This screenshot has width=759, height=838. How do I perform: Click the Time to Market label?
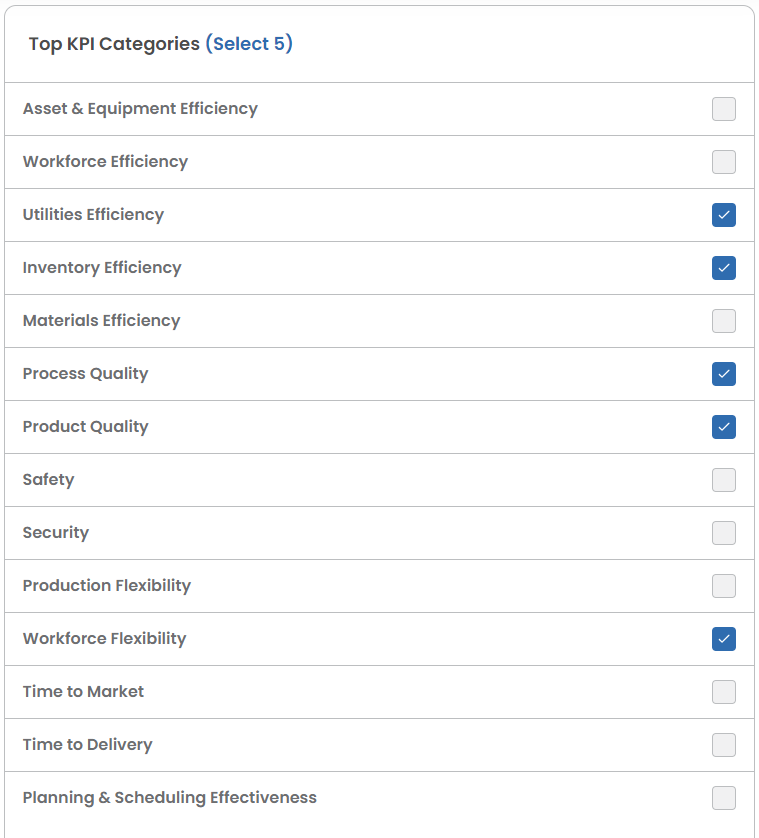(x=83, y=692)
